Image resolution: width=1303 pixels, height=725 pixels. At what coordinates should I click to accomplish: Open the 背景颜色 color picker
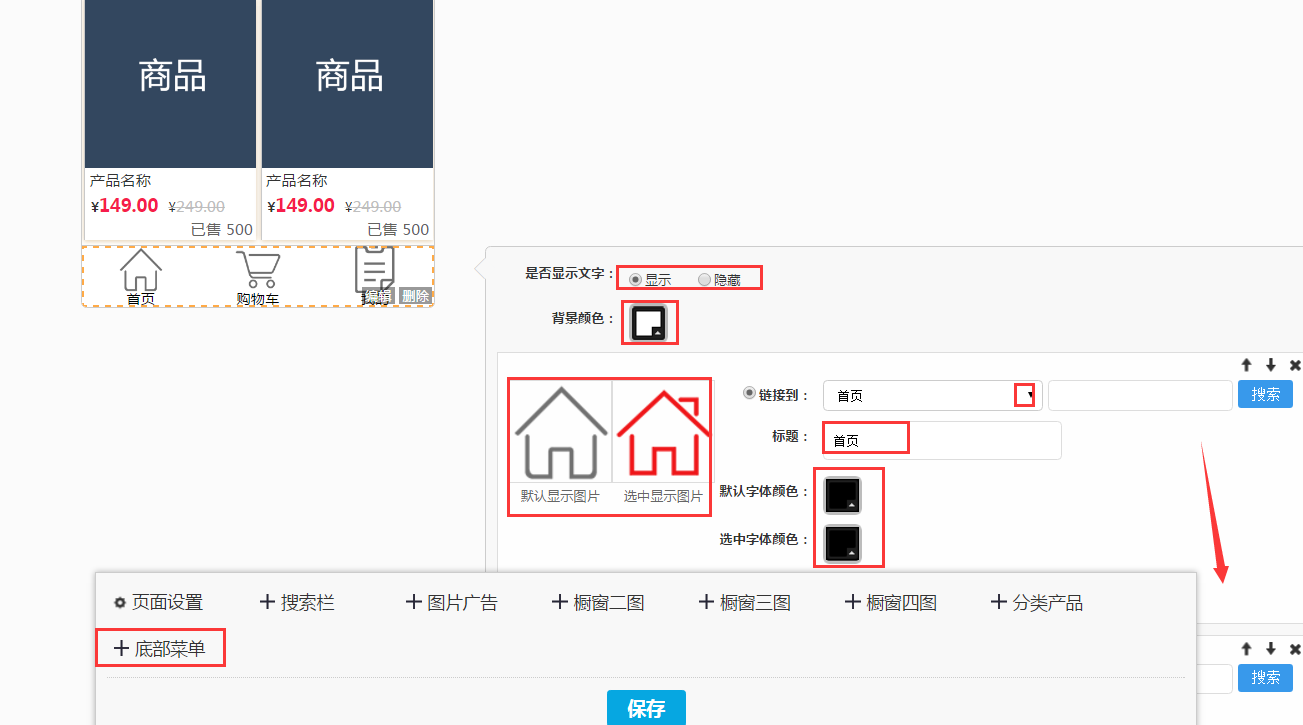[x=649, y=322]
